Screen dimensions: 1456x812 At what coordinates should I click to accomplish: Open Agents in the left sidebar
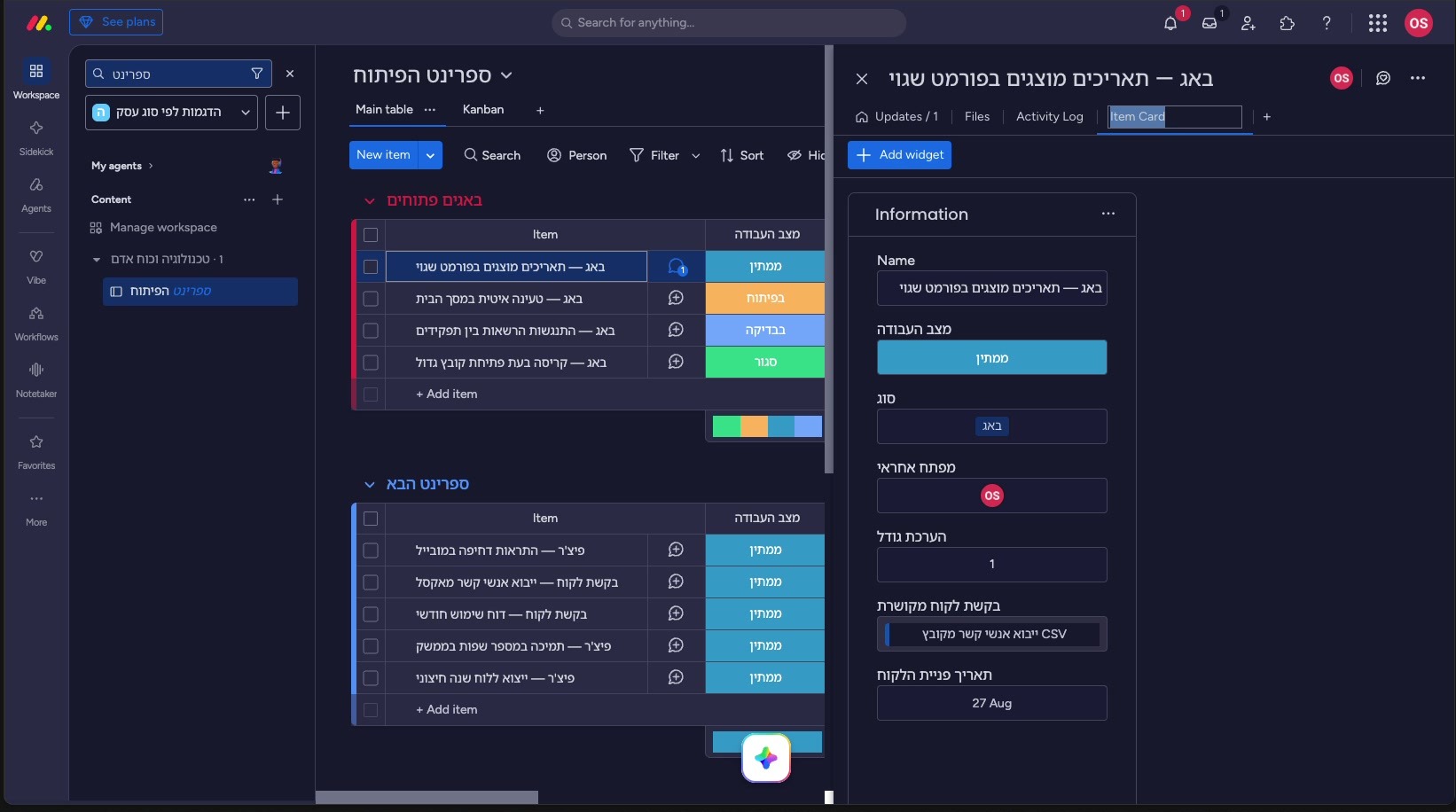click(36, 194)
